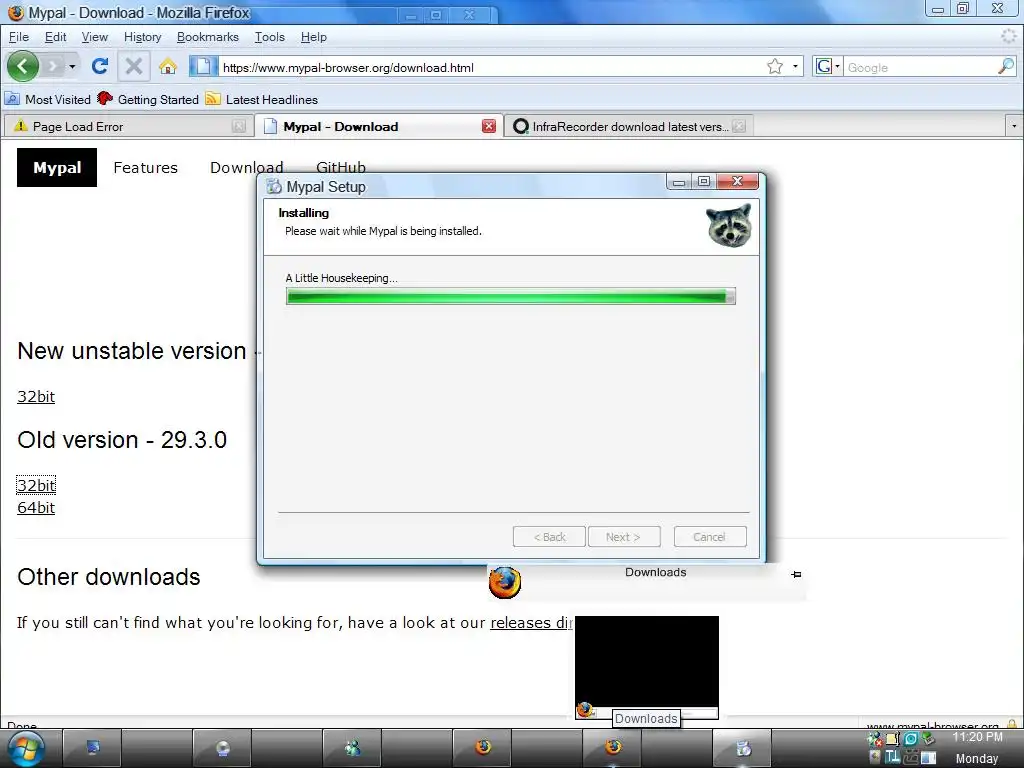Open the Bookmarks menu
This screenshot has height=768, width=1024.
tap(208, 37)
